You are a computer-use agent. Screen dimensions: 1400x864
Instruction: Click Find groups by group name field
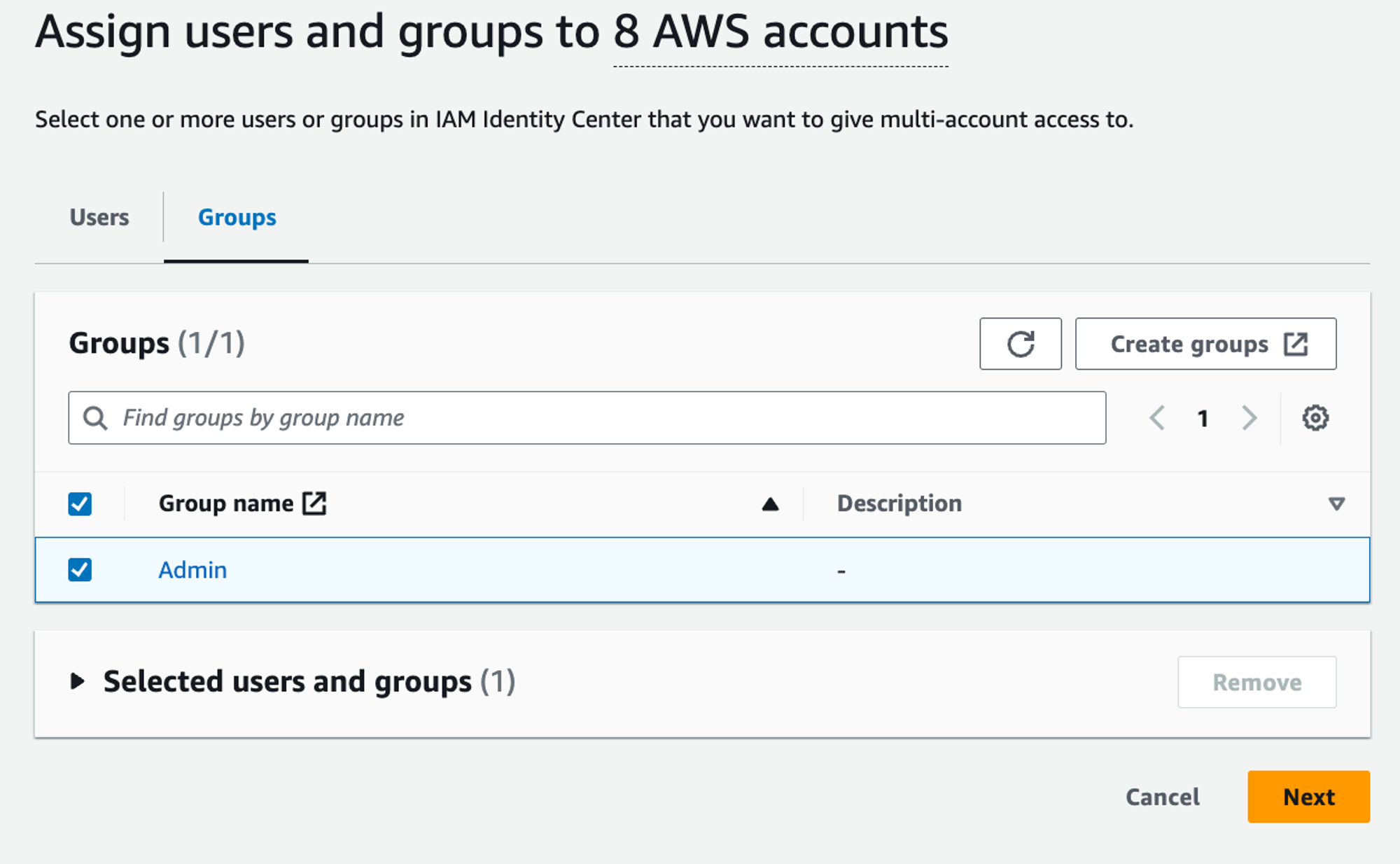click(602, 418)
